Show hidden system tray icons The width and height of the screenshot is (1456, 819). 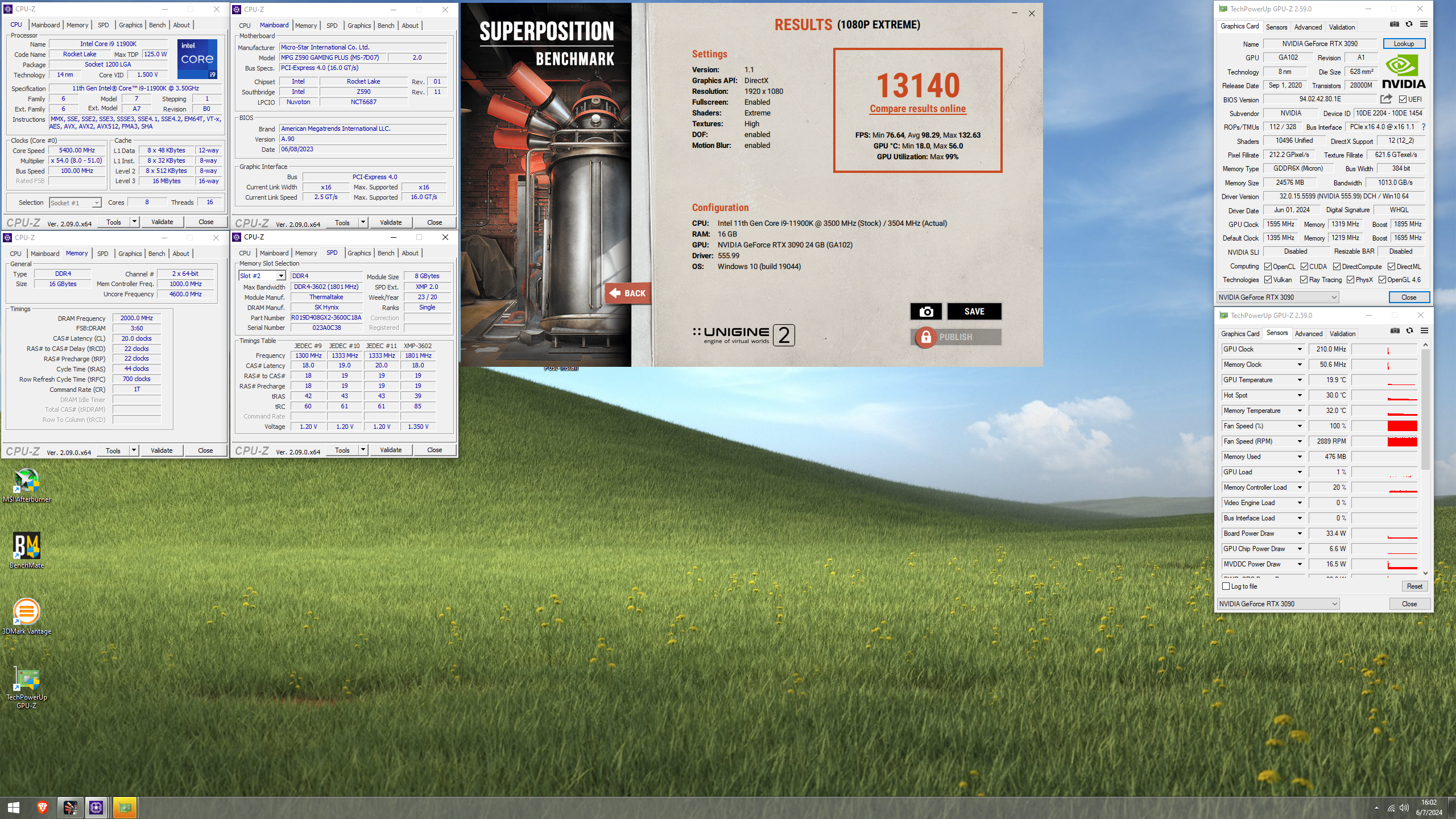pyautogui.click(x=1376, y=808)
